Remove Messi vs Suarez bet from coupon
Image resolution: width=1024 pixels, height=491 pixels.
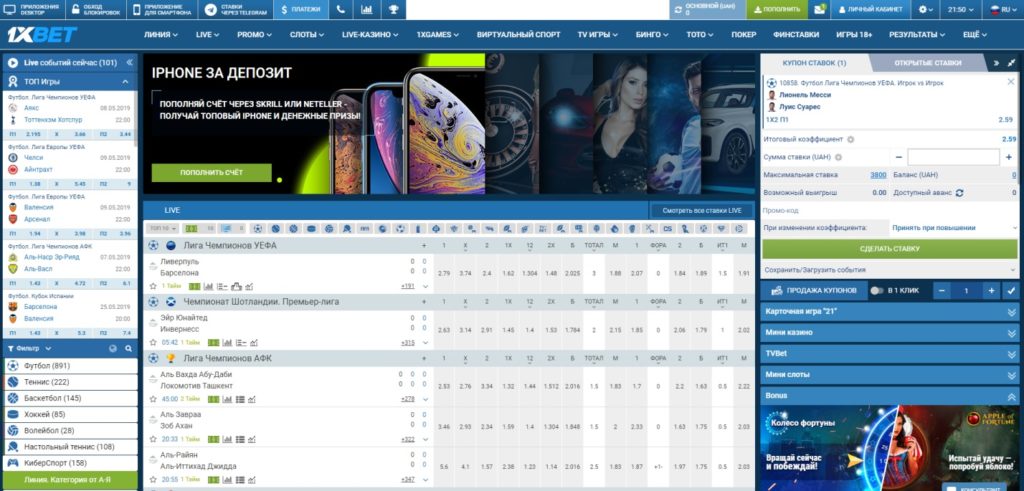click(1011, 82)
